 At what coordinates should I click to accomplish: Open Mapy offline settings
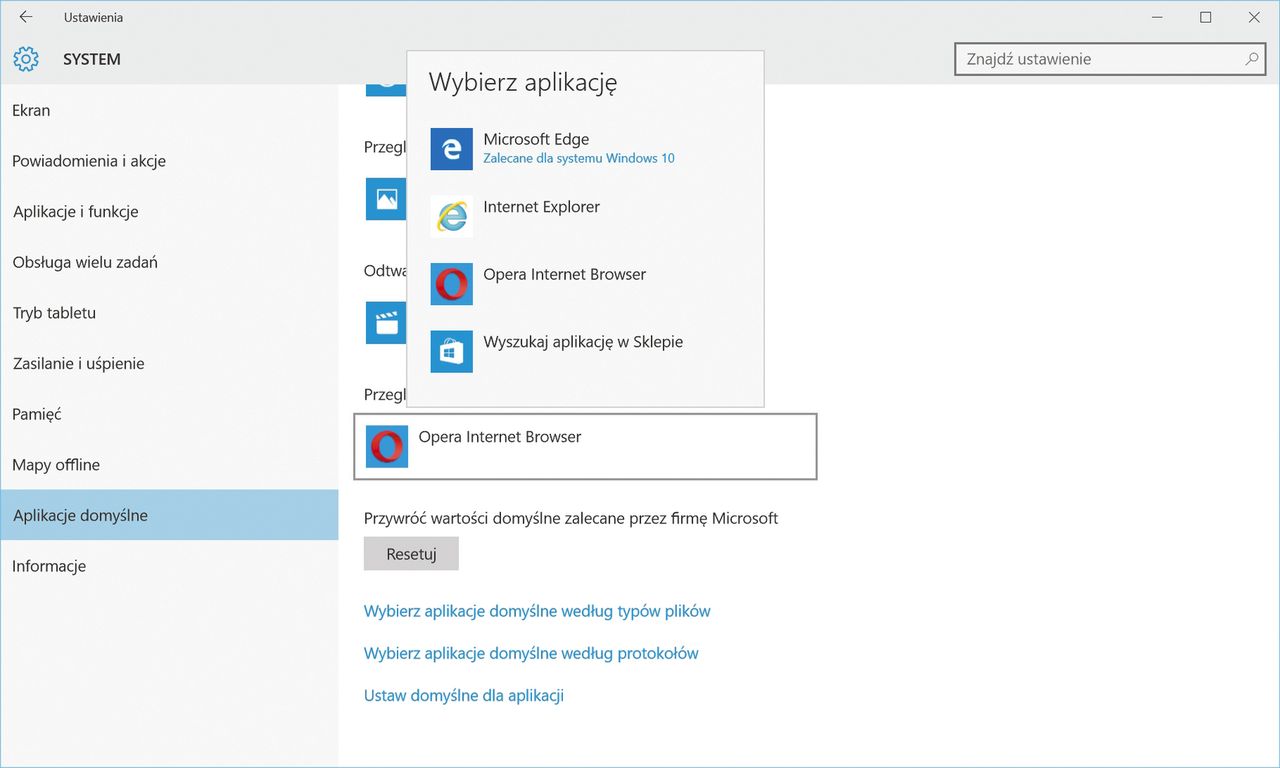pos(169,465)
